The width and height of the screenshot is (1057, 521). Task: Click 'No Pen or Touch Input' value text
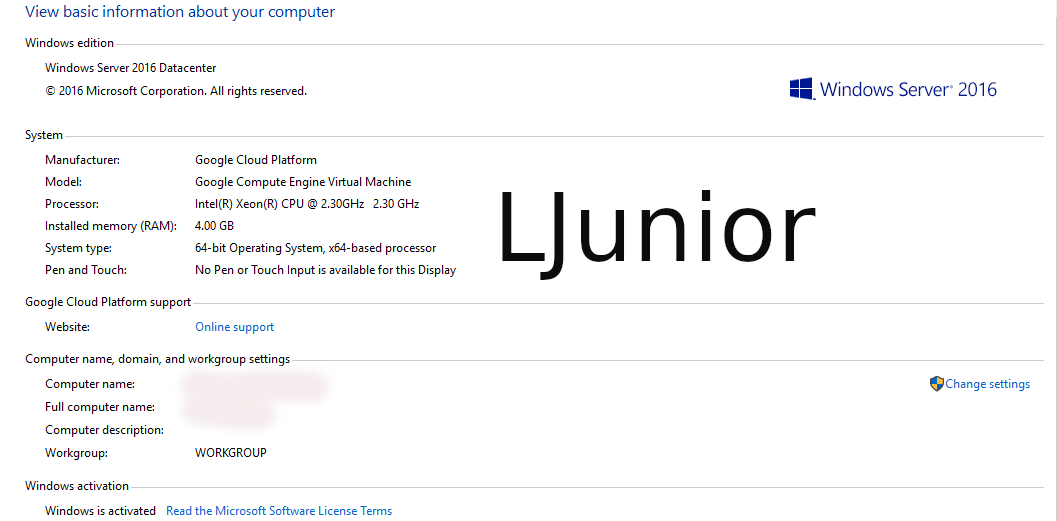[326, 270]
